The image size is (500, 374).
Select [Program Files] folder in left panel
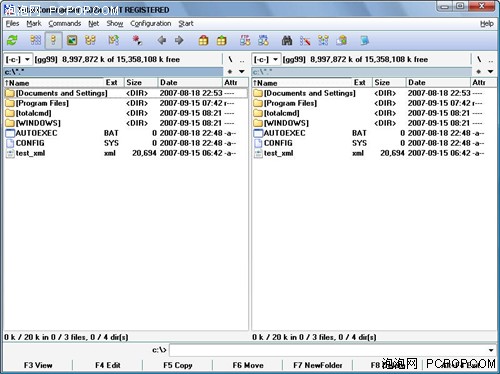click(x=126, y=103)
